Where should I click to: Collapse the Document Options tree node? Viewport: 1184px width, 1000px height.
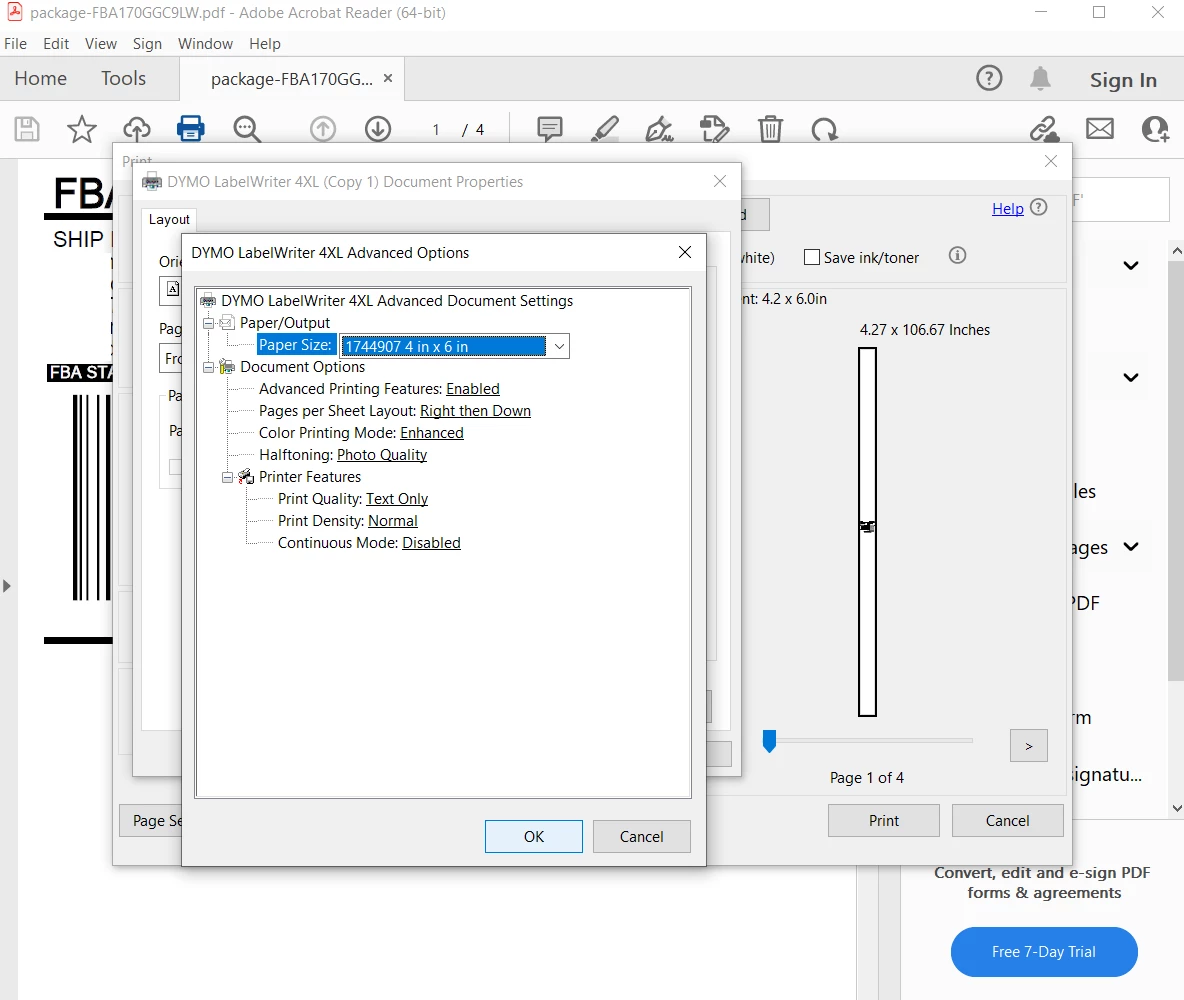(x=208, y=367)
